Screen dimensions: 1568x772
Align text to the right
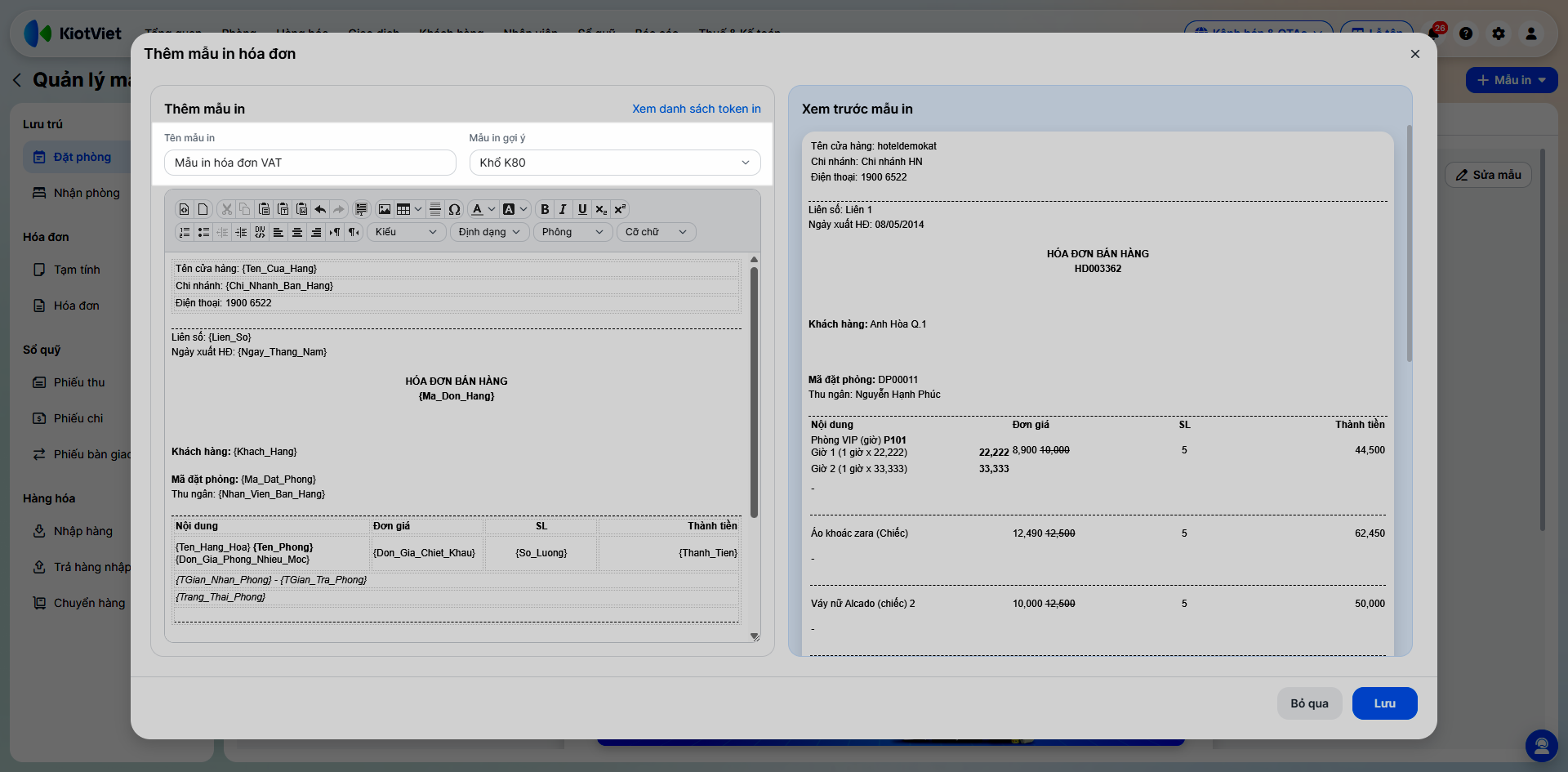pyautogui.click(x=316, y=232)
